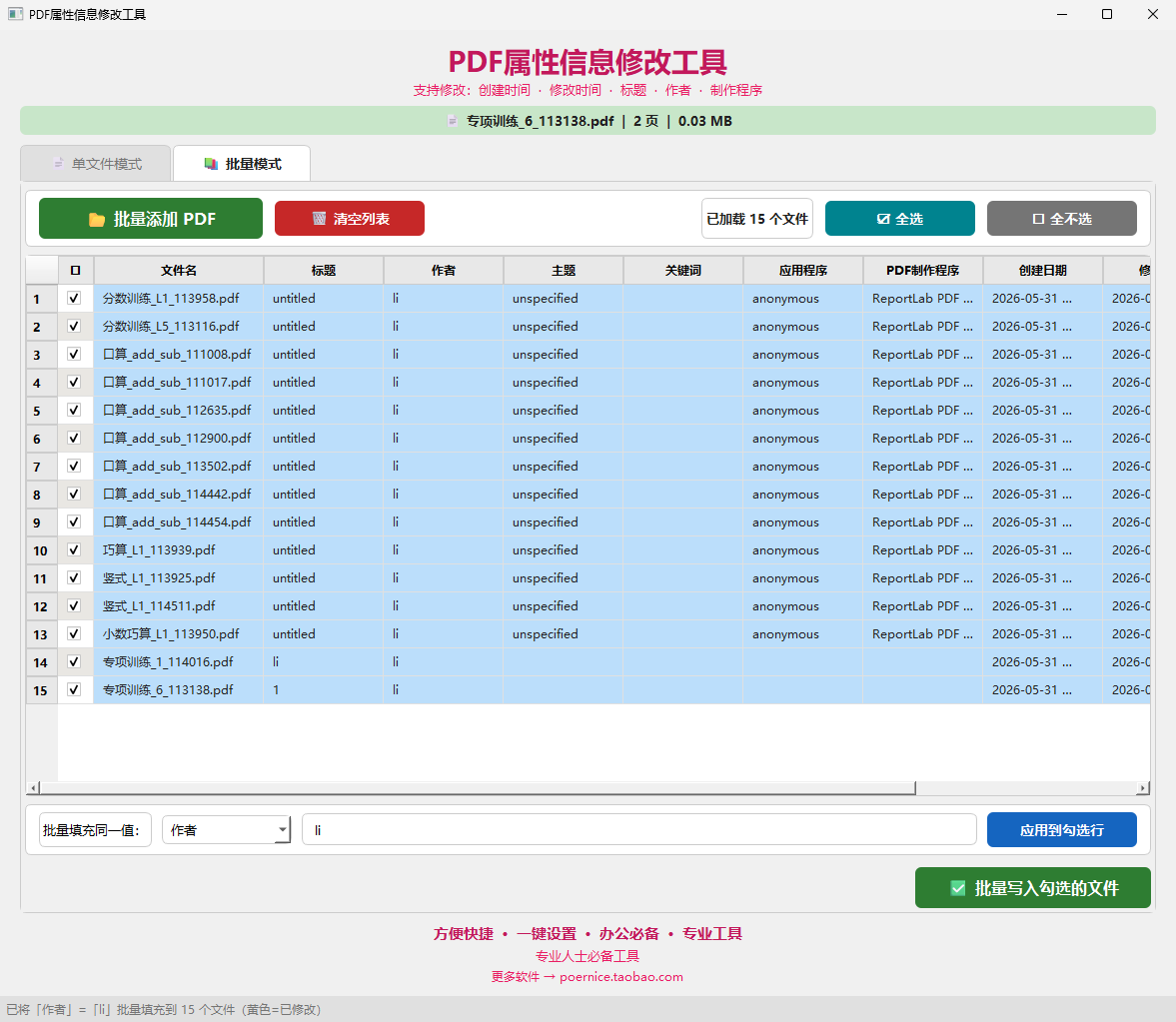The height and width of the screenshot is (1022, 1176).
Task: Open the 作者 field dropdown
Action: [226, 829]
